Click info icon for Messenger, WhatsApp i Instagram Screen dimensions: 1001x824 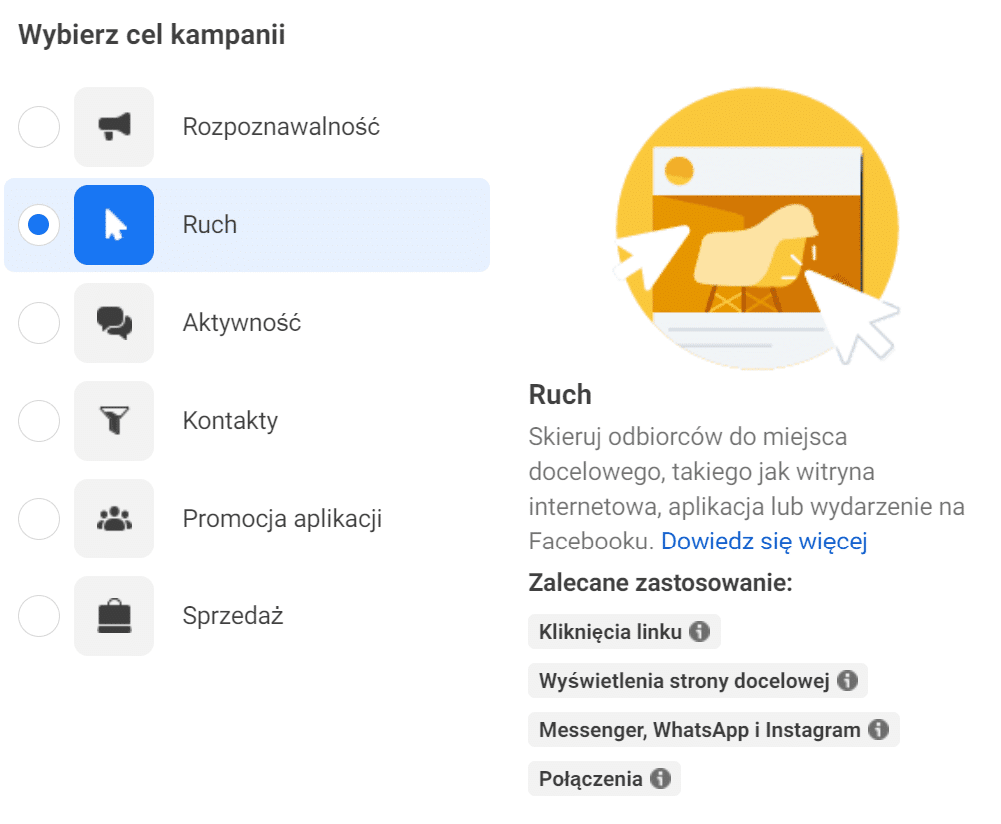point(881,729)
